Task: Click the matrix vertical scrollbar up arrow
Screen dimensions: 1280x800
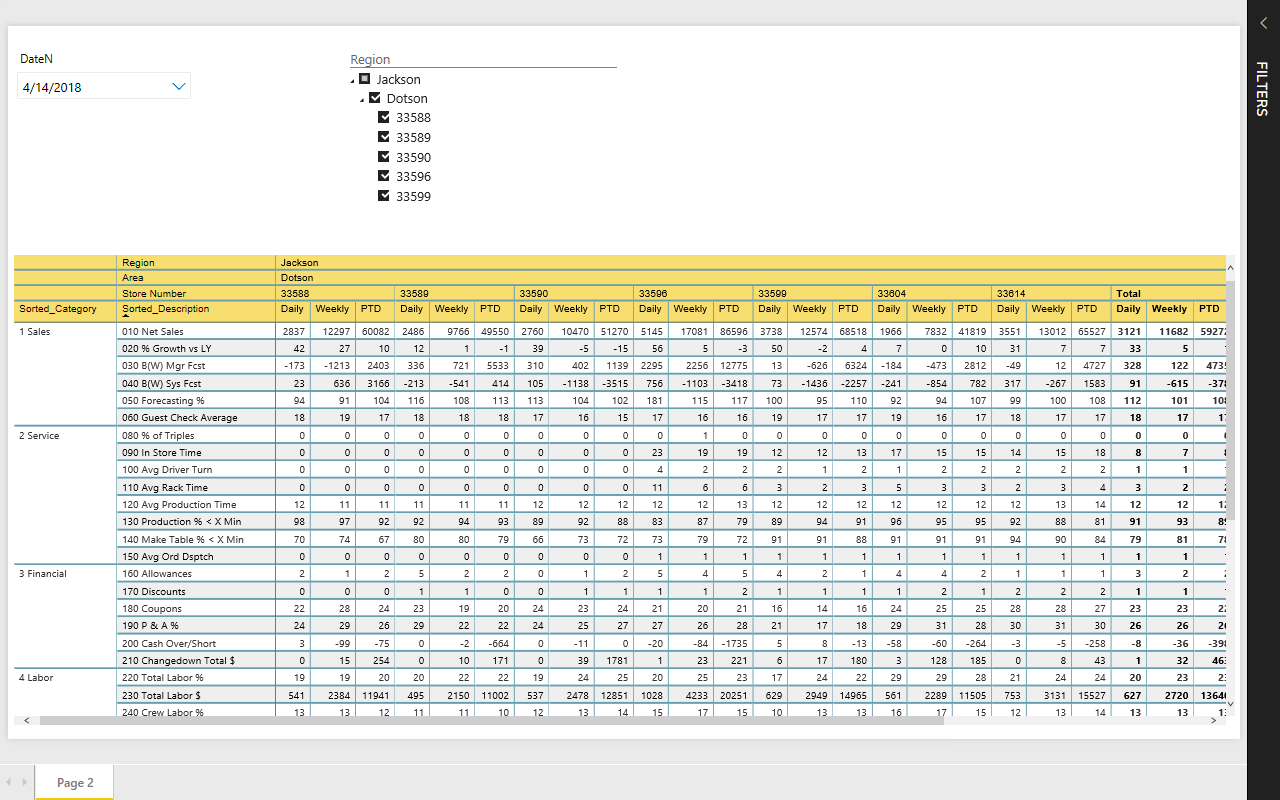Action: click(1230, 267)
